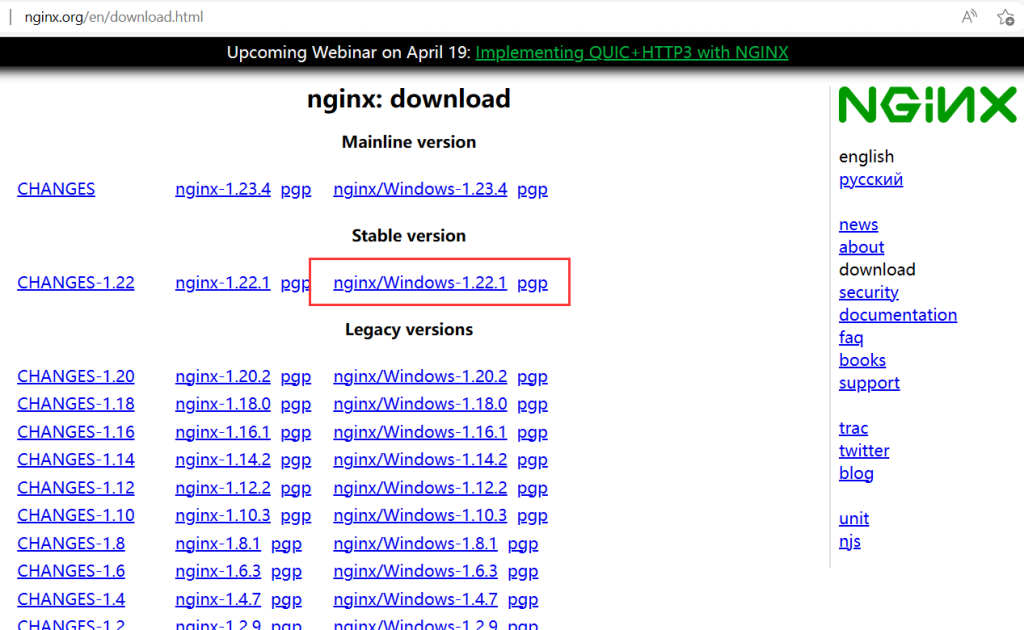Viewport: 1024px width, 630px height.
Task: Open CHANGES-1.22 link
Action: click(x=76, y=283)
